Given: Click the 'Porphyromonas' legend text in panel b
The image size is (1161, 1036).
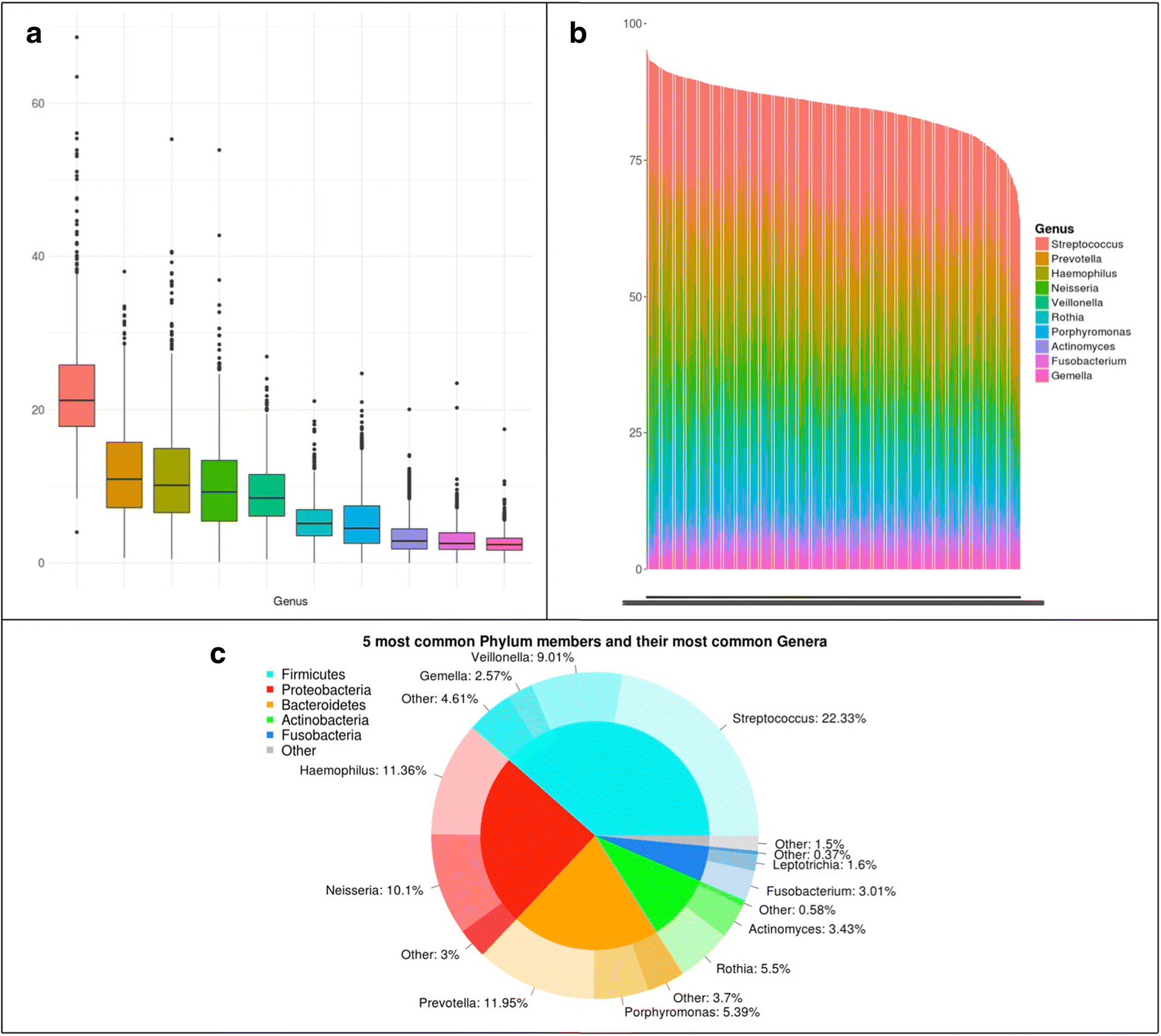Looking at the screenshot, I should pyautogui.click(x=1091, y=332).
